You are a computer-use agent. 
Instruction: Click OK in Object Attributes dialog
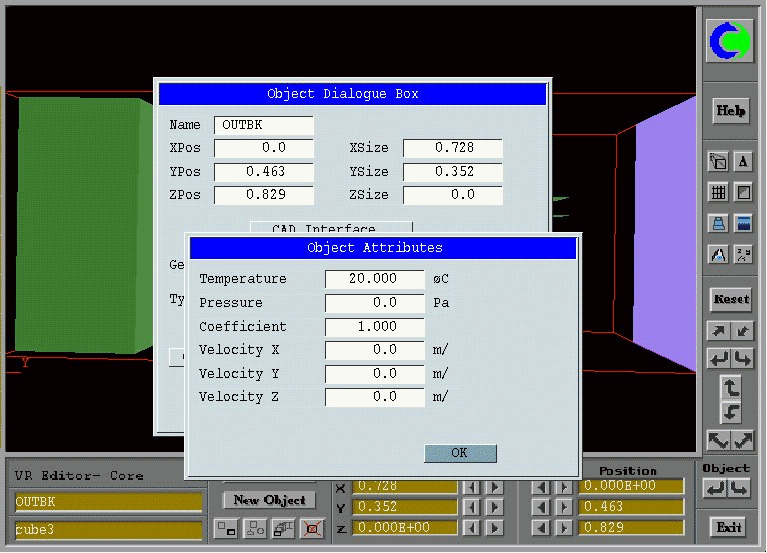tap(460, 453)
